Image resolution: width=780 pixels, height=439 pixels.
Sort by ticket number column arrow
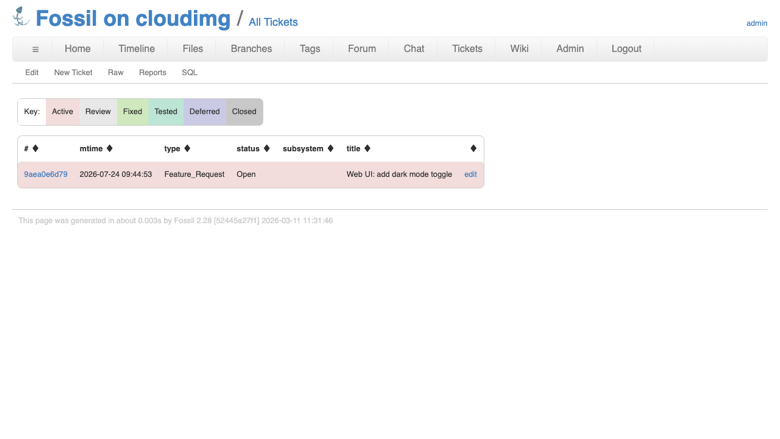(35, 148)
